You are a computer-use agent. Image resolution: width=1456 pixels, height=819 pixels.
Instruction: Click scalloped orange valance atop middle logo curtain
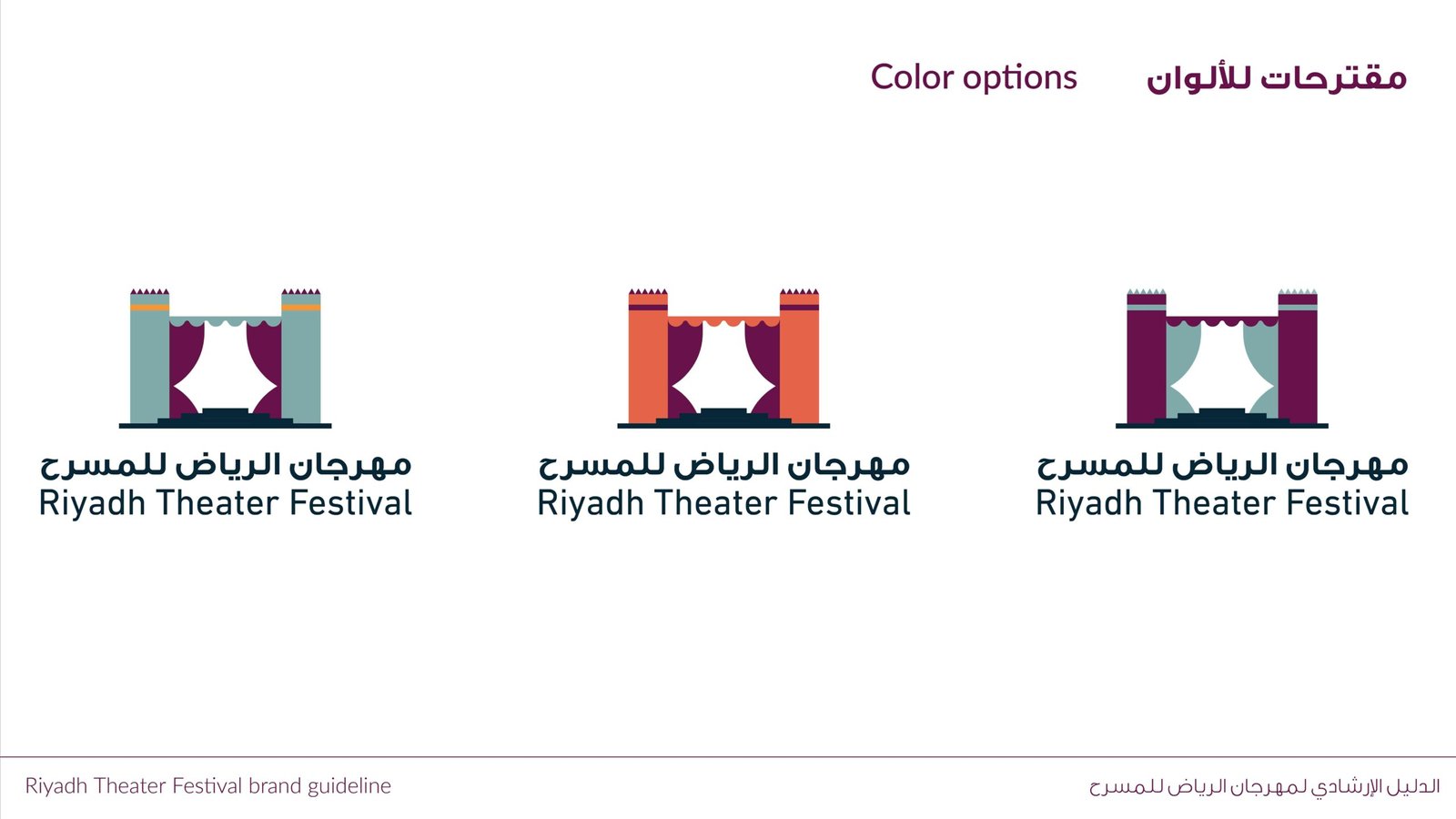pos(723,321)
